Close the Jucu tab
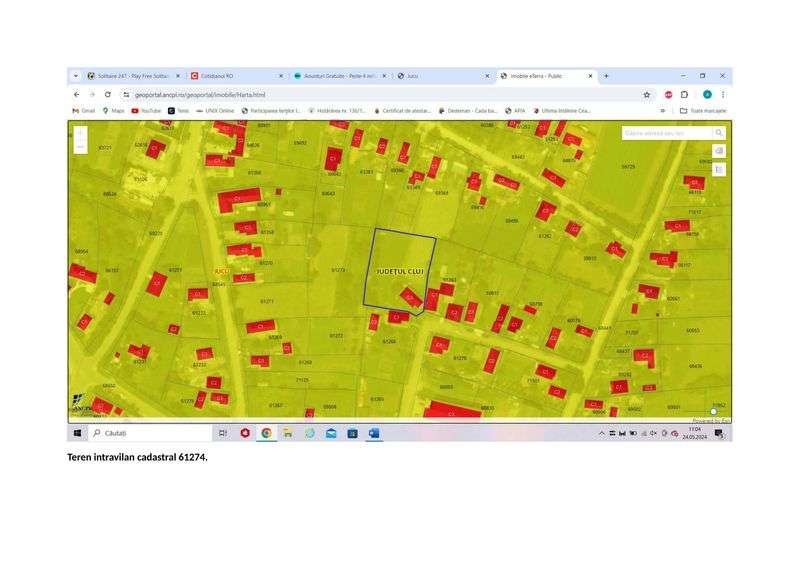Image resolution: width=800 pixels, height=566 pixels. coord(487,76)
